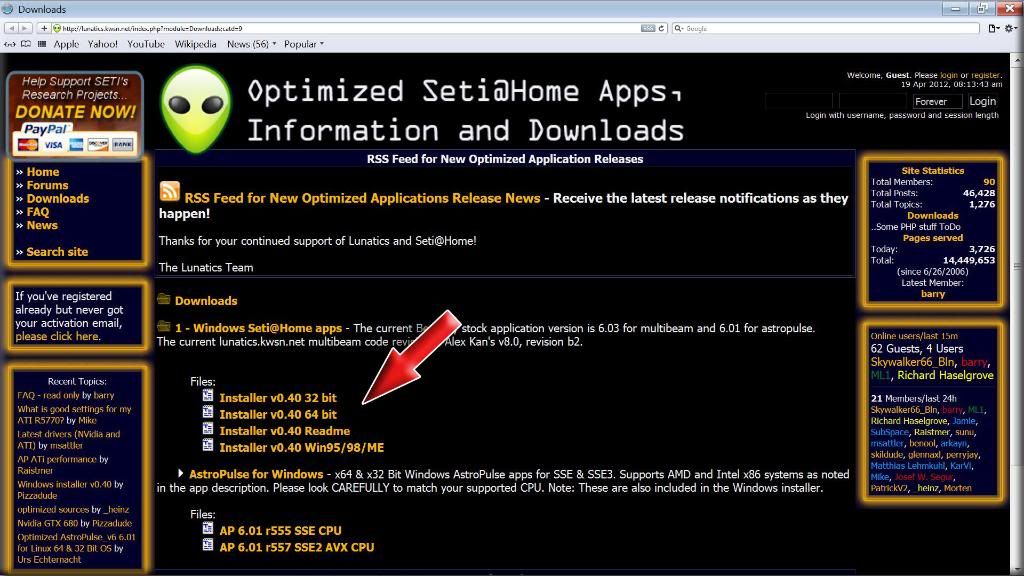The width and height of the screenshot is (1024, 576).
Task: Open the session length Forever dropdown
Action: click(x=936, y=101)
